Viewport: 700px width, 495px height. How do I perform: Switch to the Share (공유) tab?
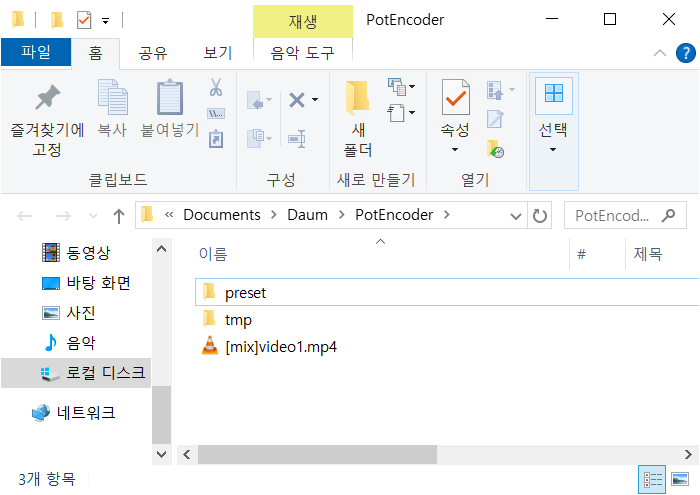click(153, 54)
